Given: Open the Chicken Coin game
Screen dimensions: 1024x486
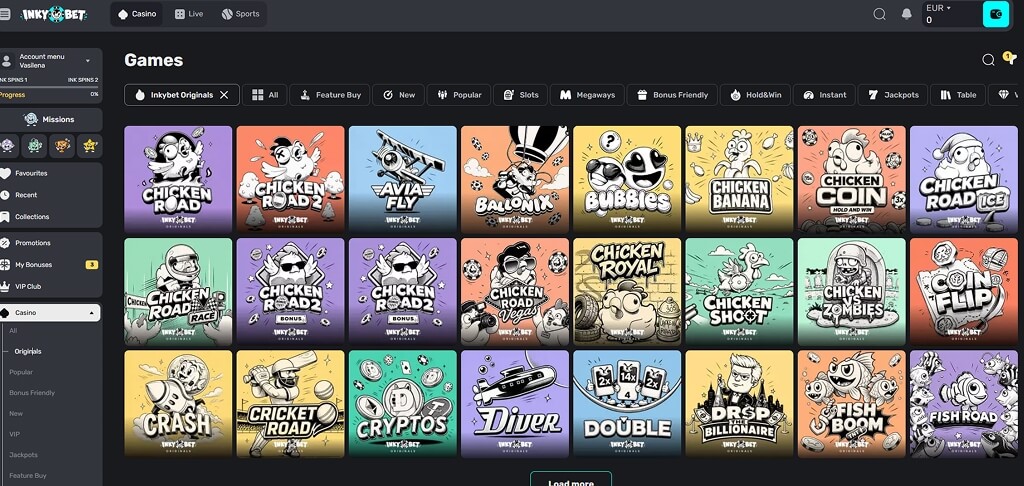Looking at the screenshot, I should [x=852, y=180].
